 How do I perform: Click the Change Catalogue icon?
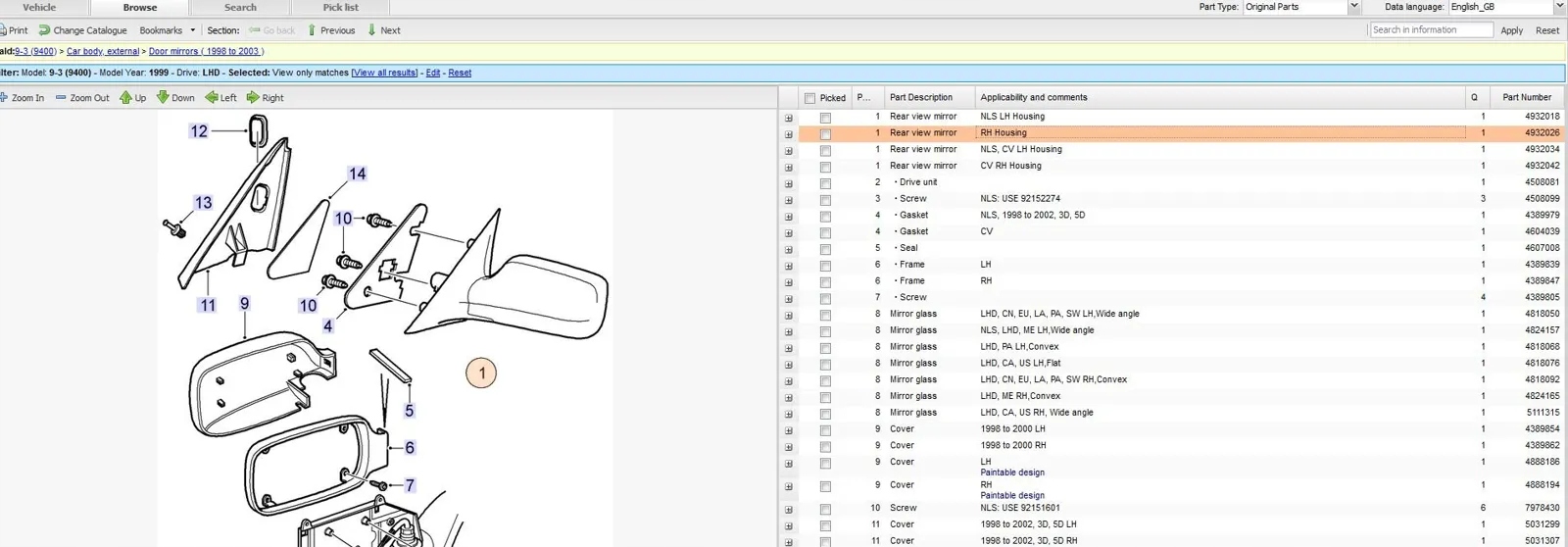tap(44, 30)
